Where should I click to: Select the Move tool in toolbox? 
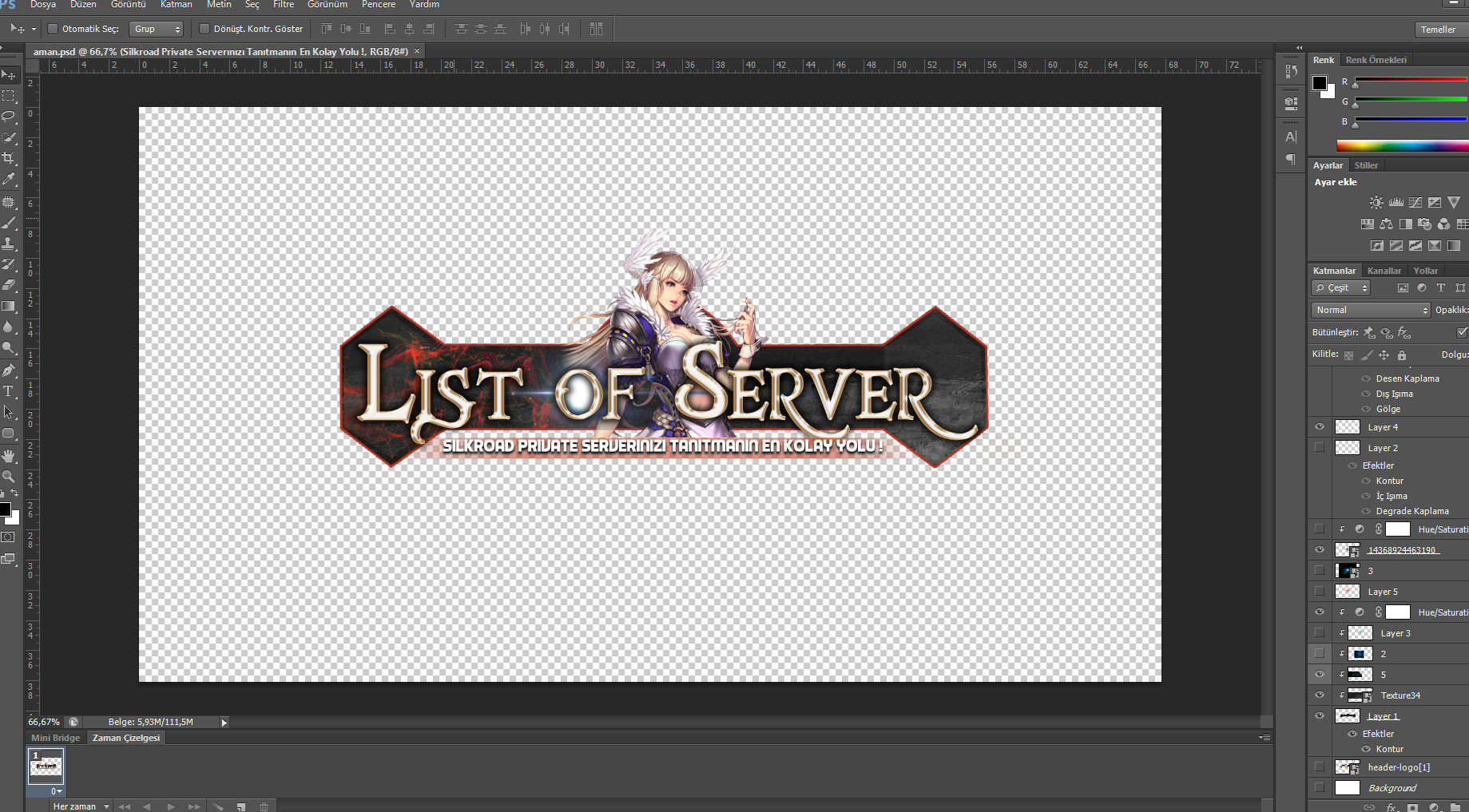pyautogui.click(x=9, y=75)
